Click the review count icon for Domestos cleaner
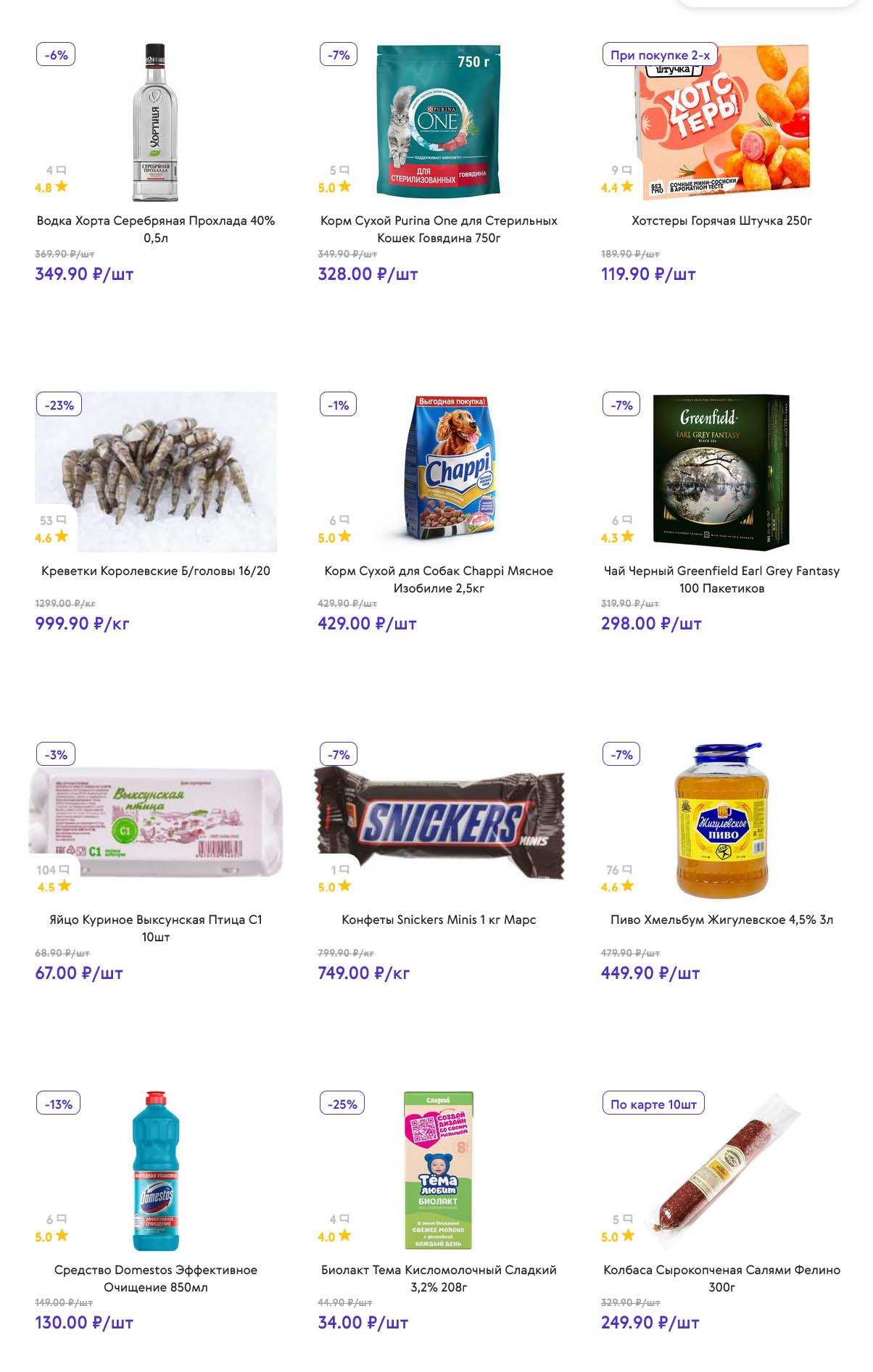The height and width of the screenshot is (1372, 873). point(62,1219)
